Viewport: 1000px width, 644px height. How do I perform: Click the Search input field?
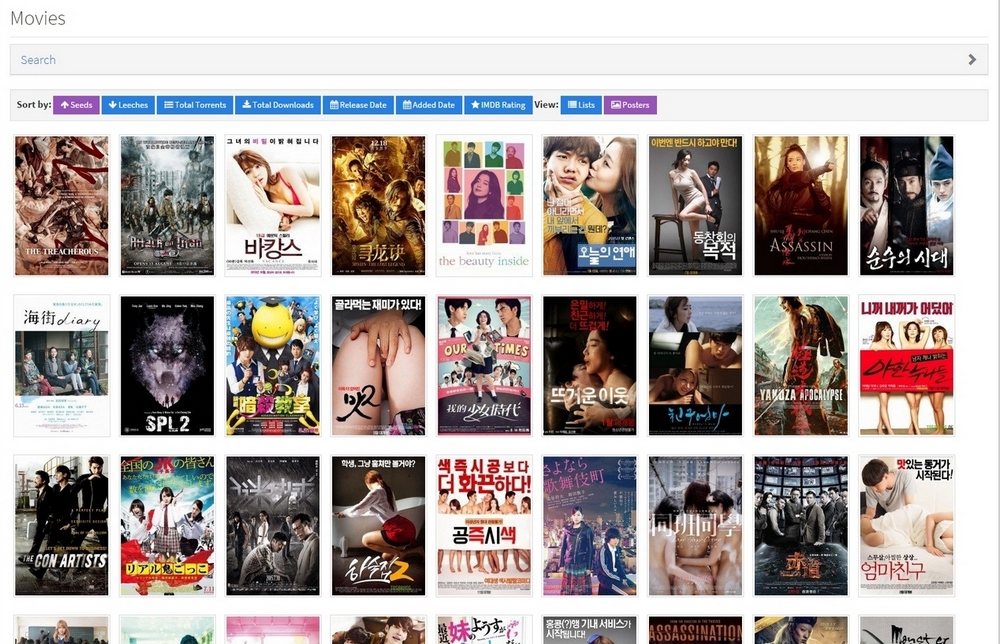point(490,60)
